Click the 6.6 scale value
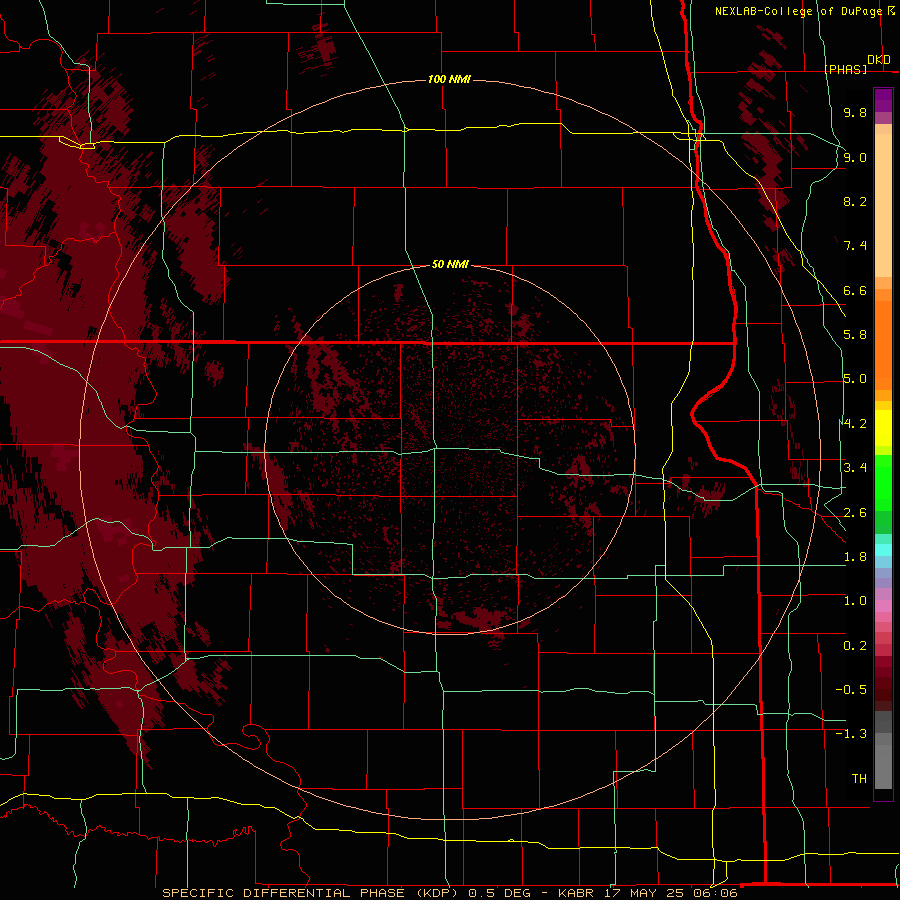The width and height of the screenshot is (900, 900). click(855, 290)
